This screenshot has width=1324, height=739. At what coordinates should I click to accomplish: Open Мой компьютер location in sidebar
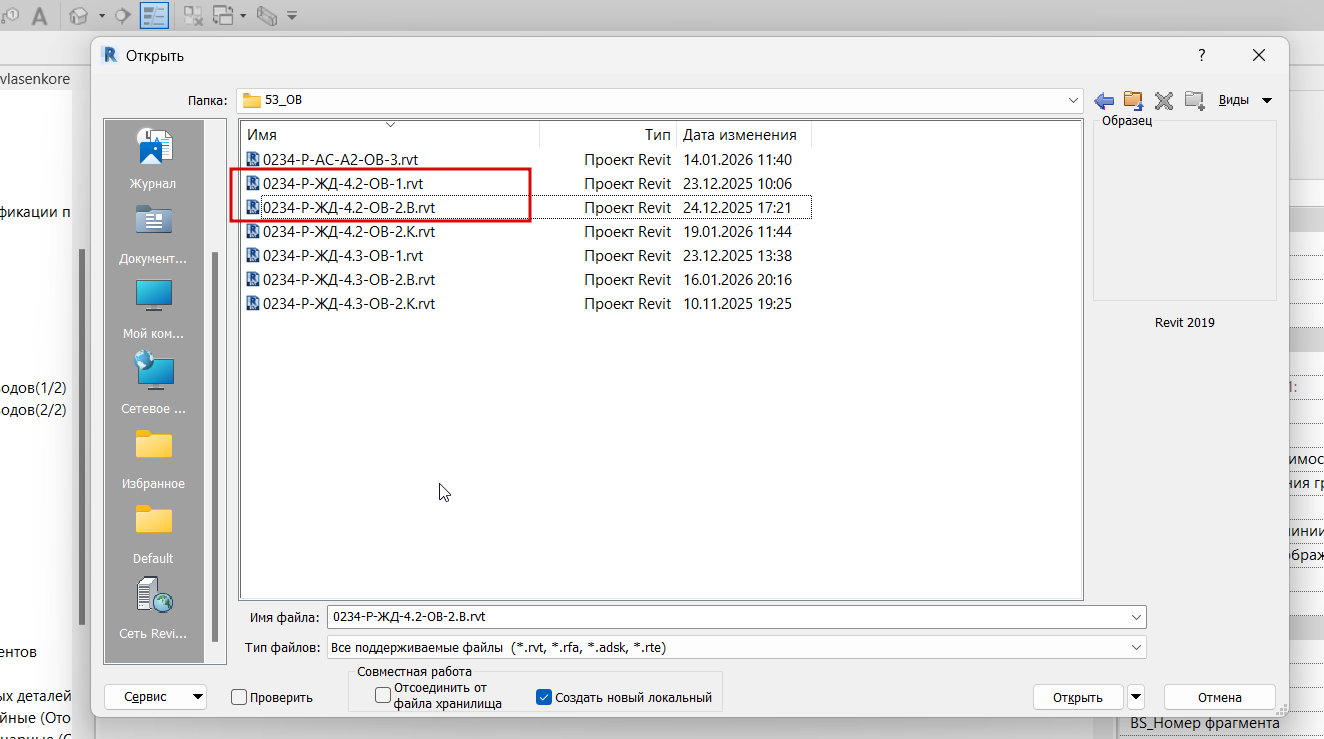coord(153,309)
